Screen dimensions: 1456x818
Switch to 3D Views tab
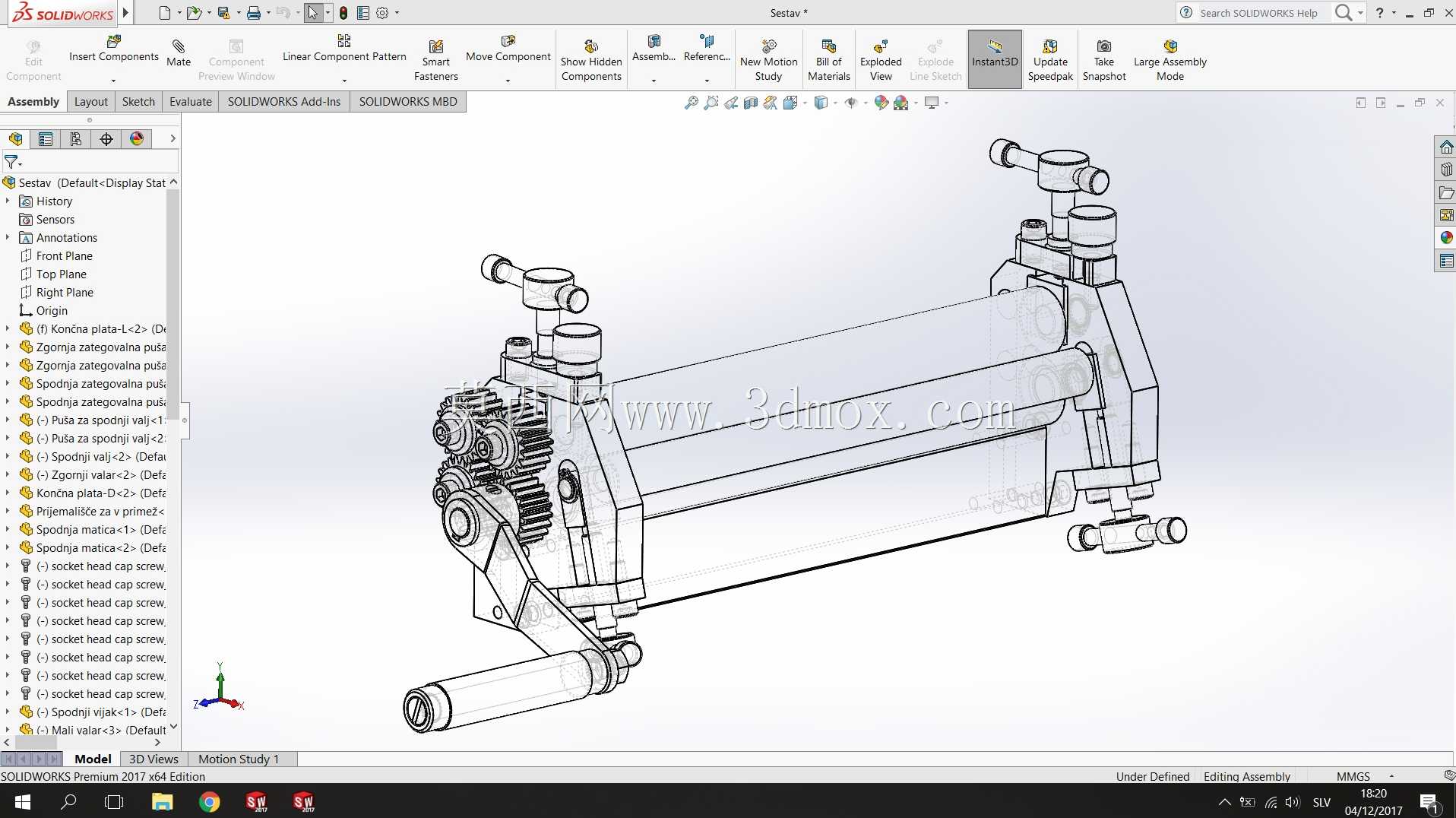tap(154, 759)
